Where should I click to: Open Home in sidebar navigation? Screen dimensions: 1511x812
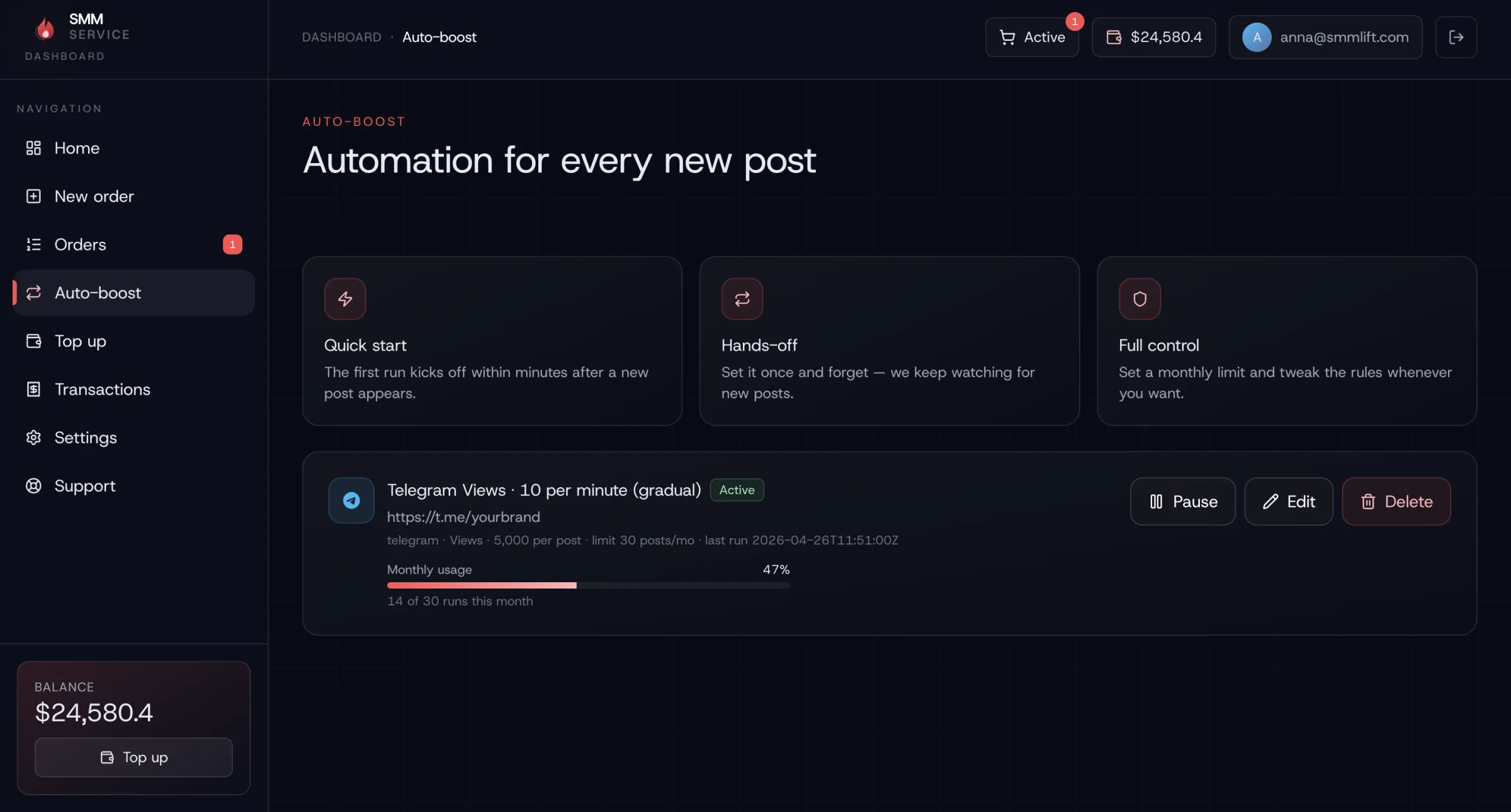tap(77, 148)
